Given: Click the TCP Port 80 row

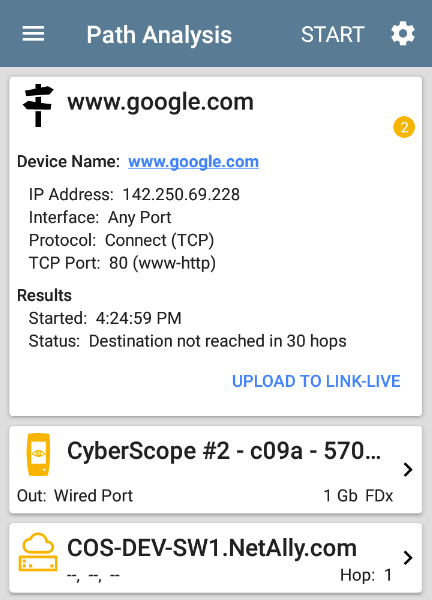Looking at the screenshot, I should point(122,263).
